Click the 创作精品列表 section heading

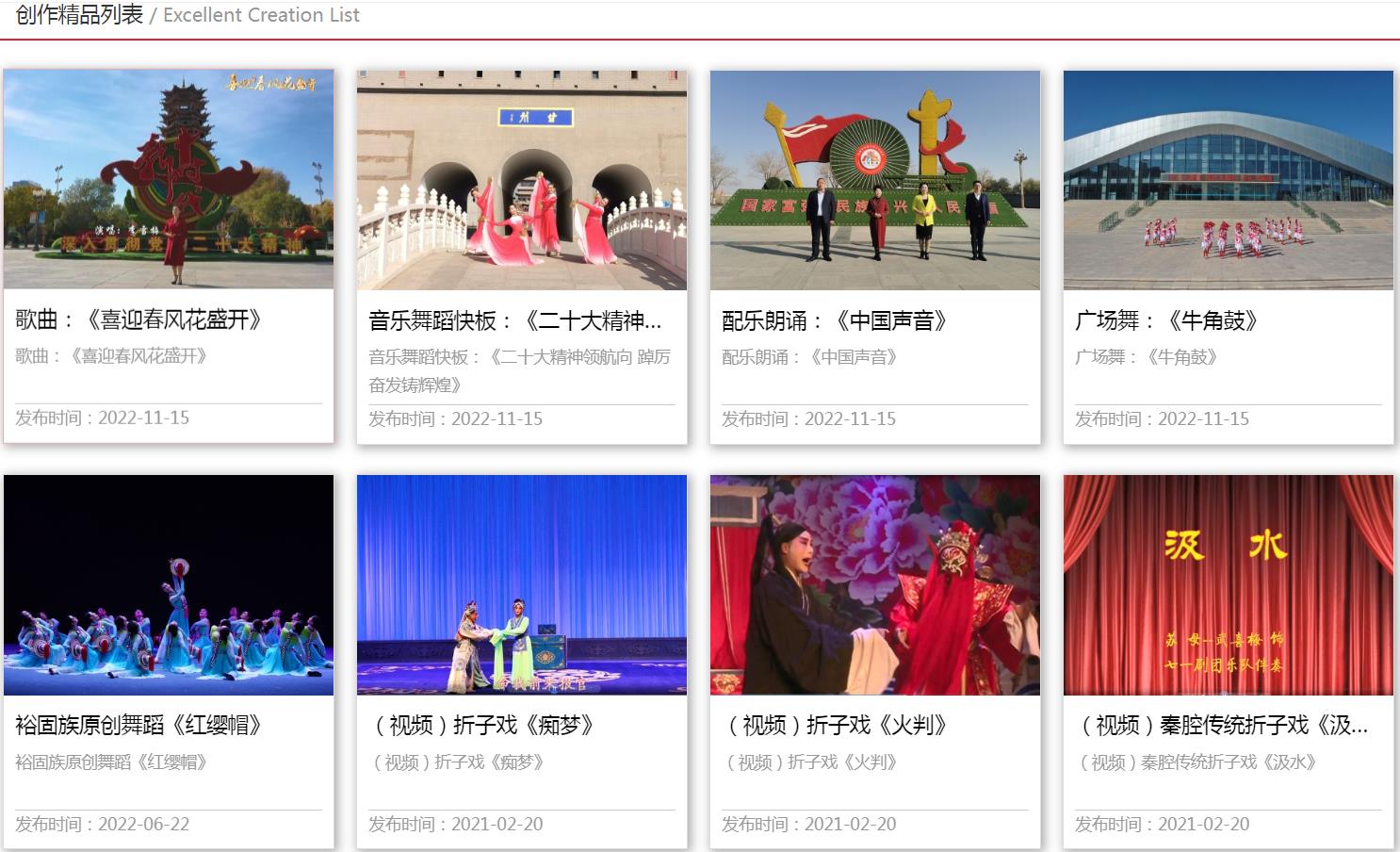(80, 15)
